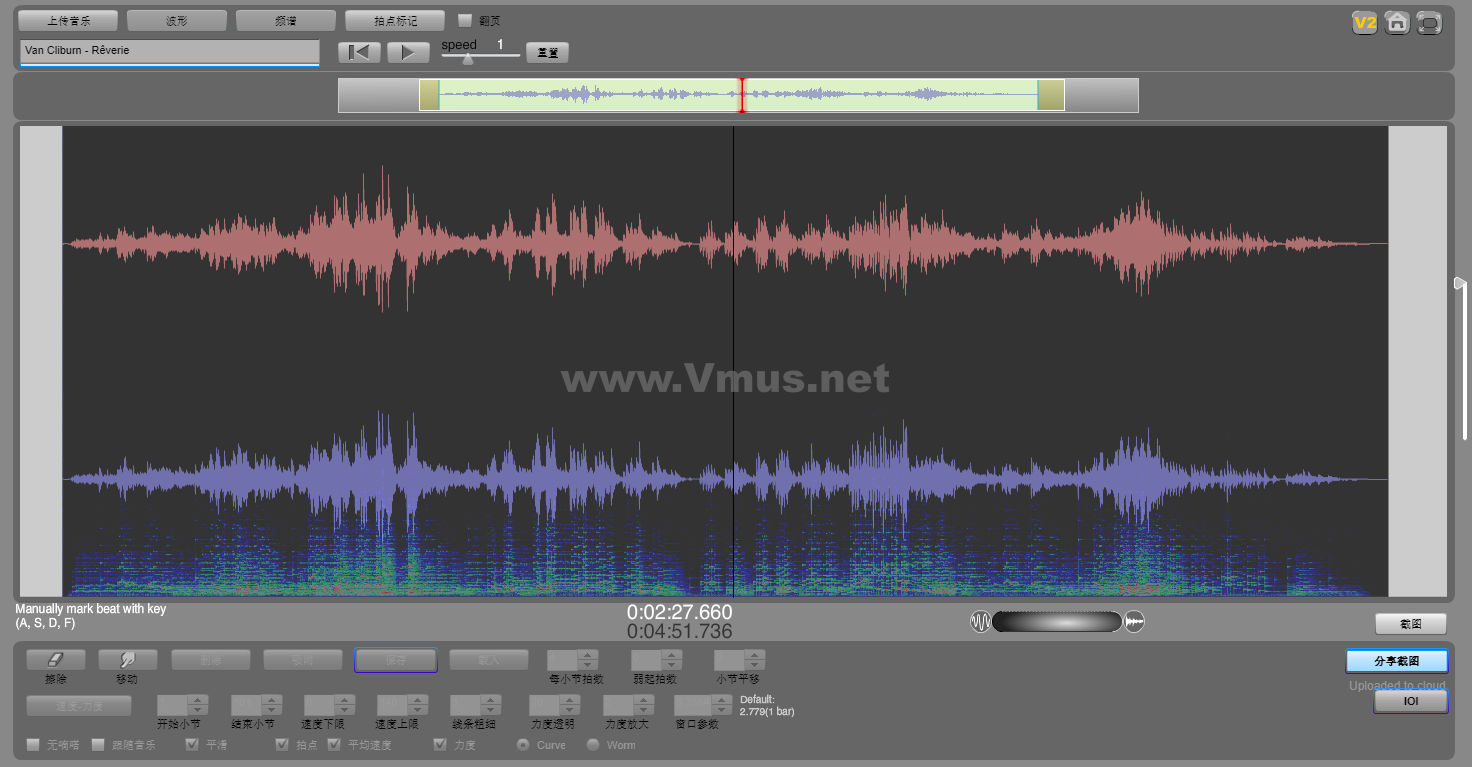
Task: Toggle the 跟随音乐 follow-music checkbox
Action: pos(98,745)
